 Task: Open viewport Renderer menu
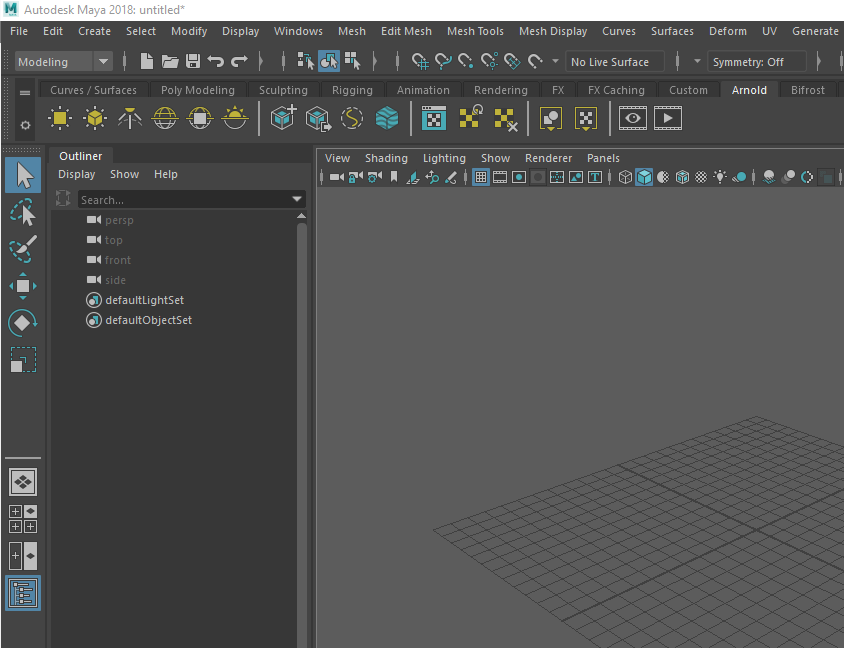point(548,158)
